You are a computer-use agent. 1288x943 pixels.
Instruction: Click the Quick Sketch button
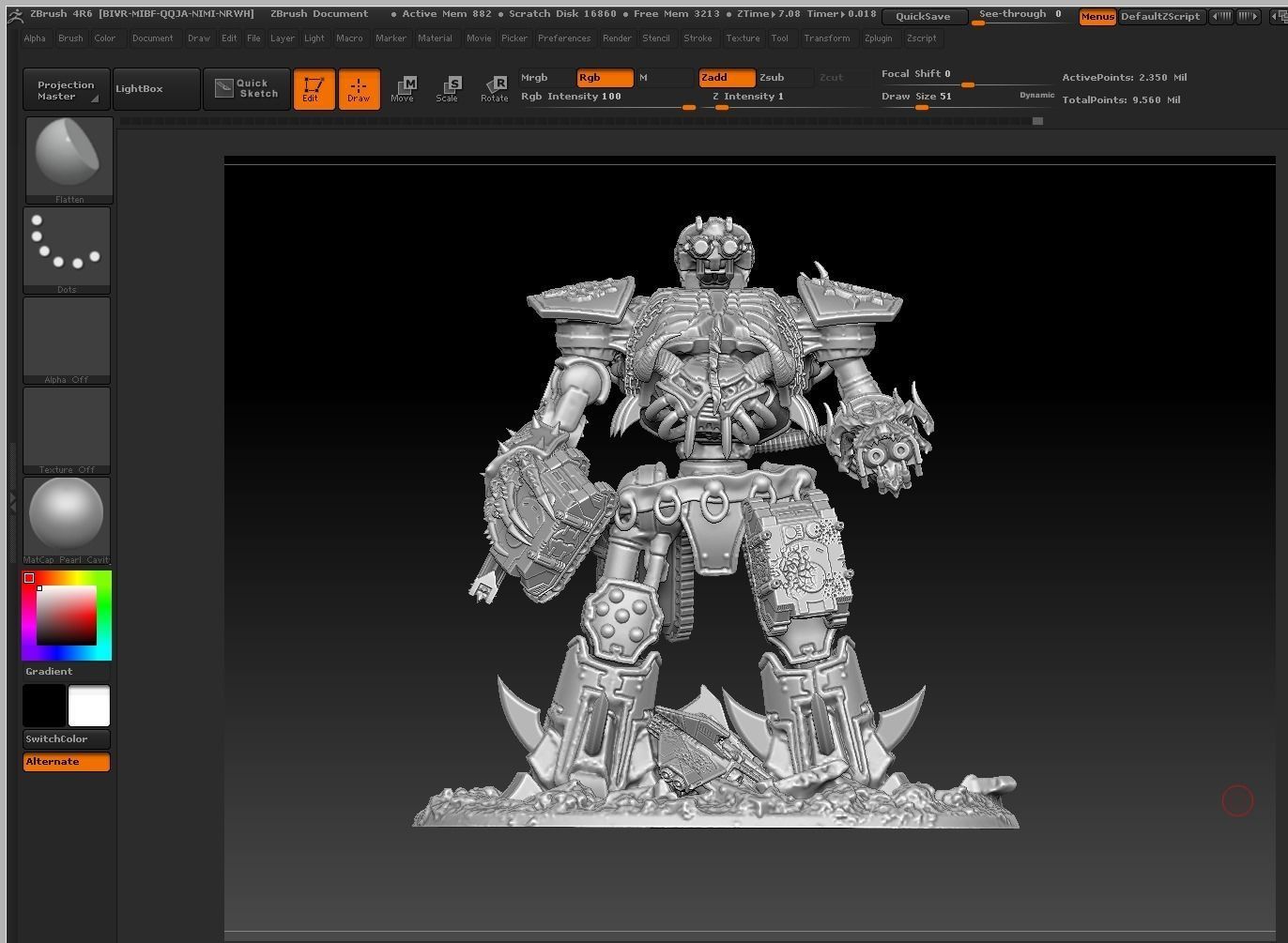(x=247, y=89)
